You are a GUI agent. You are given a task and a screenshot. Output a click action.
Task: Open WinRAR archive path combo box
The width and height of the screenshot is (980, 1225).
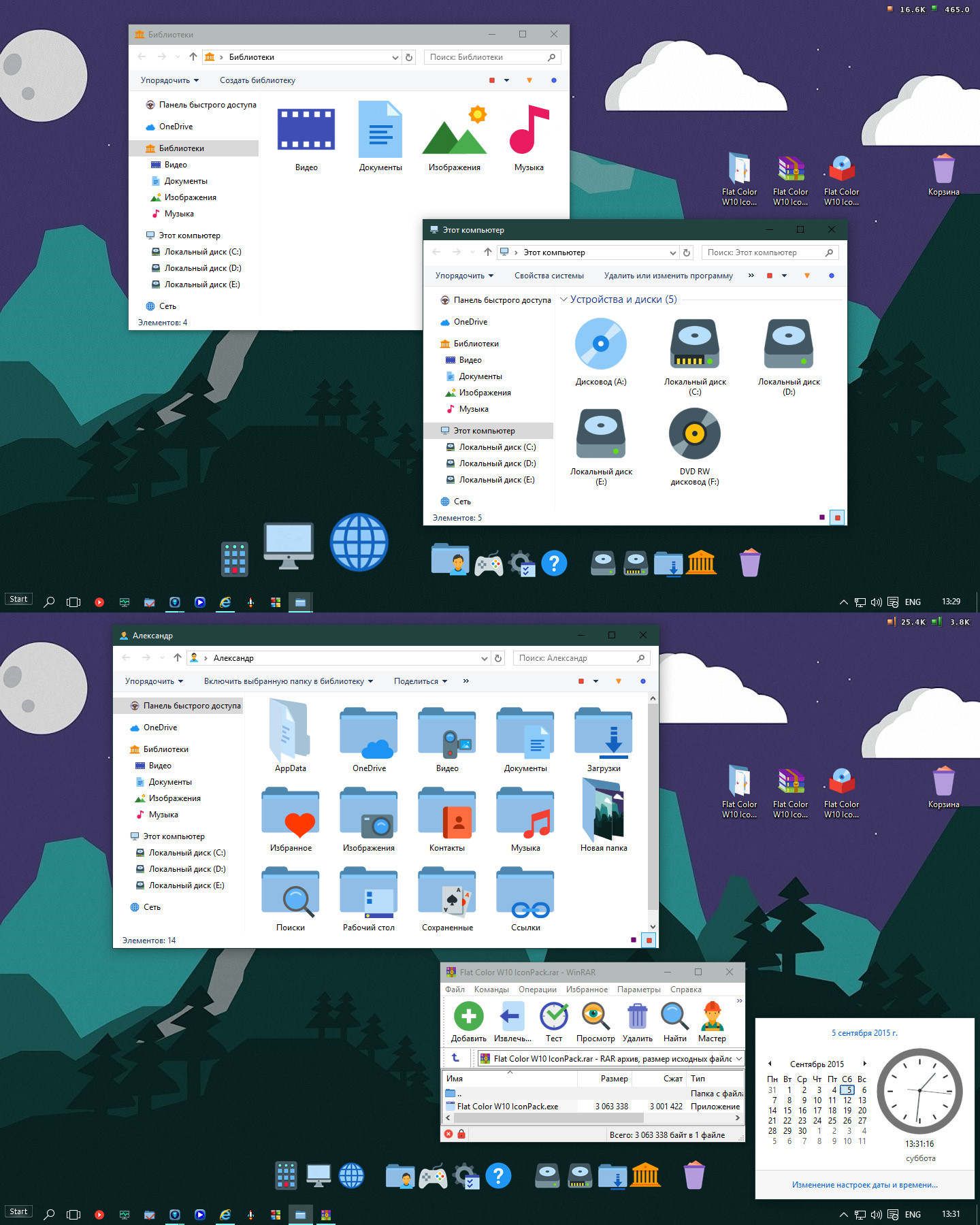pyautogui.click(x=610, y=1058)
